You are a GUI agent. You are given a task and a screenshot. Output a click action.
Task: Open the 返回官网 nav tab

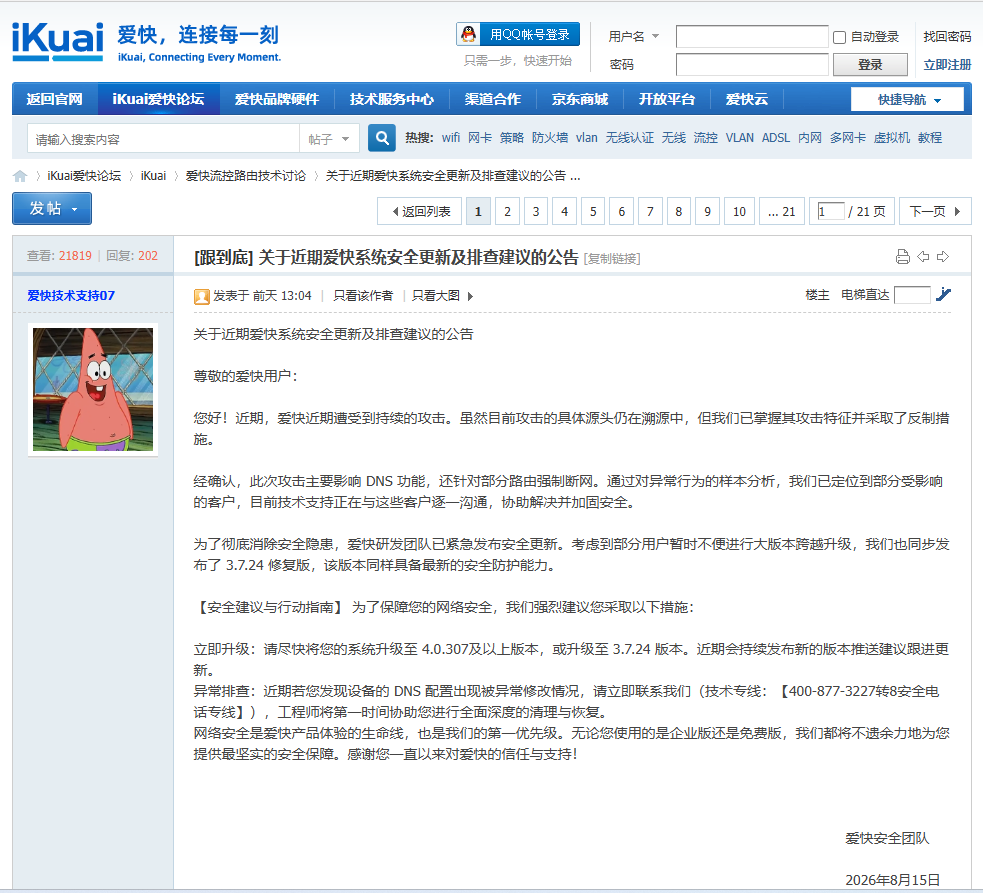click(x=55, y=99)
